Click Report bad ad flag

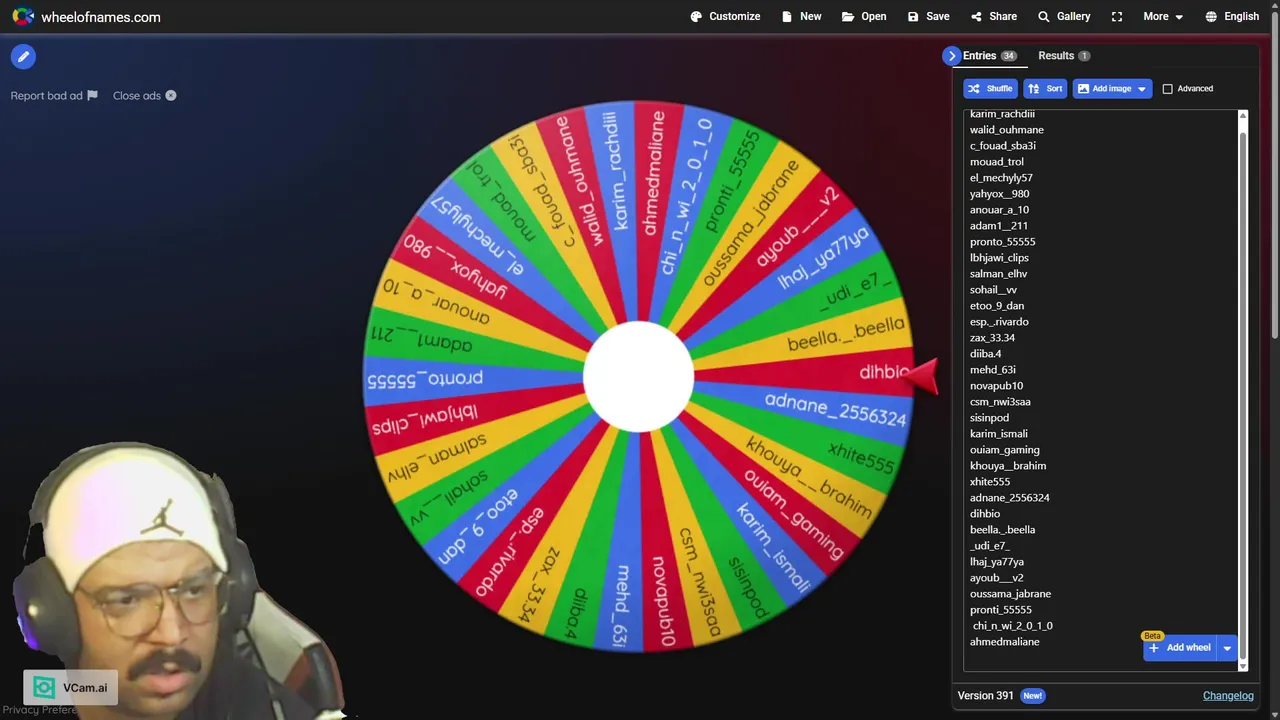coord(54,96)
